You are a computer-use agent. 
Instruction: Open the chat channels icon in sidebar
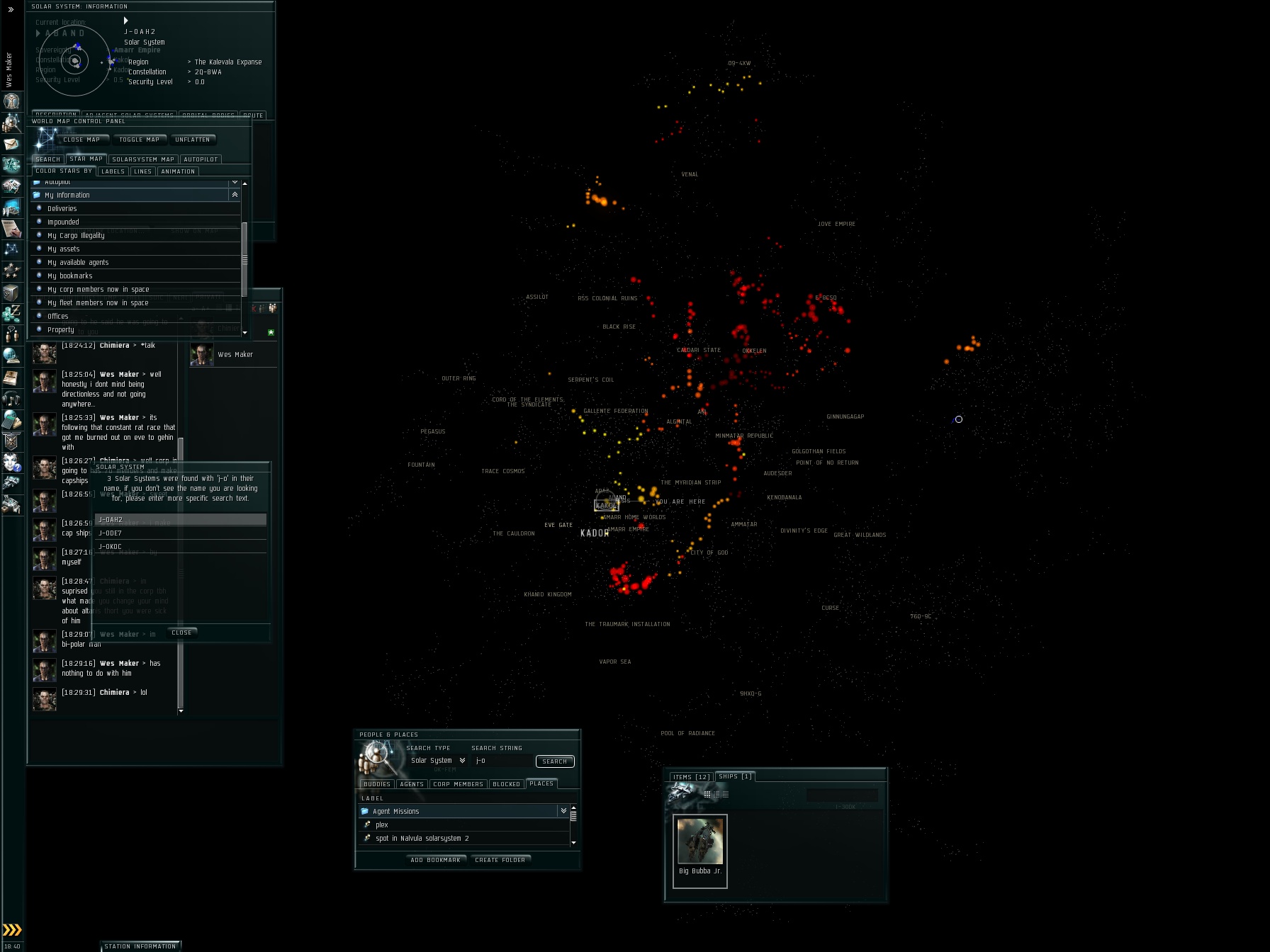point(11,334)
